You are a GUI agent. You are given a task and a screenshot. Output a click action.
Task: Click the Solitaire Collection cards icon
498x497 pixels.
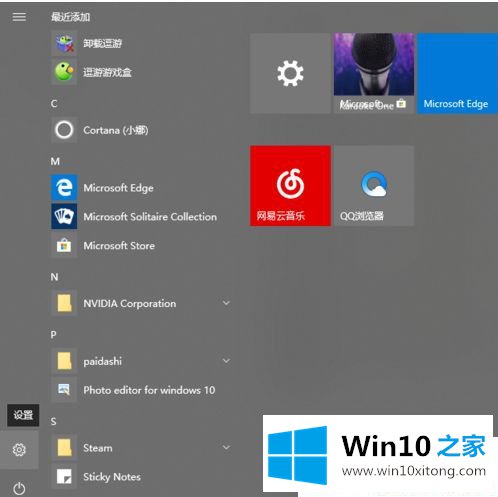pyautogui.click(x=64, y=217)
